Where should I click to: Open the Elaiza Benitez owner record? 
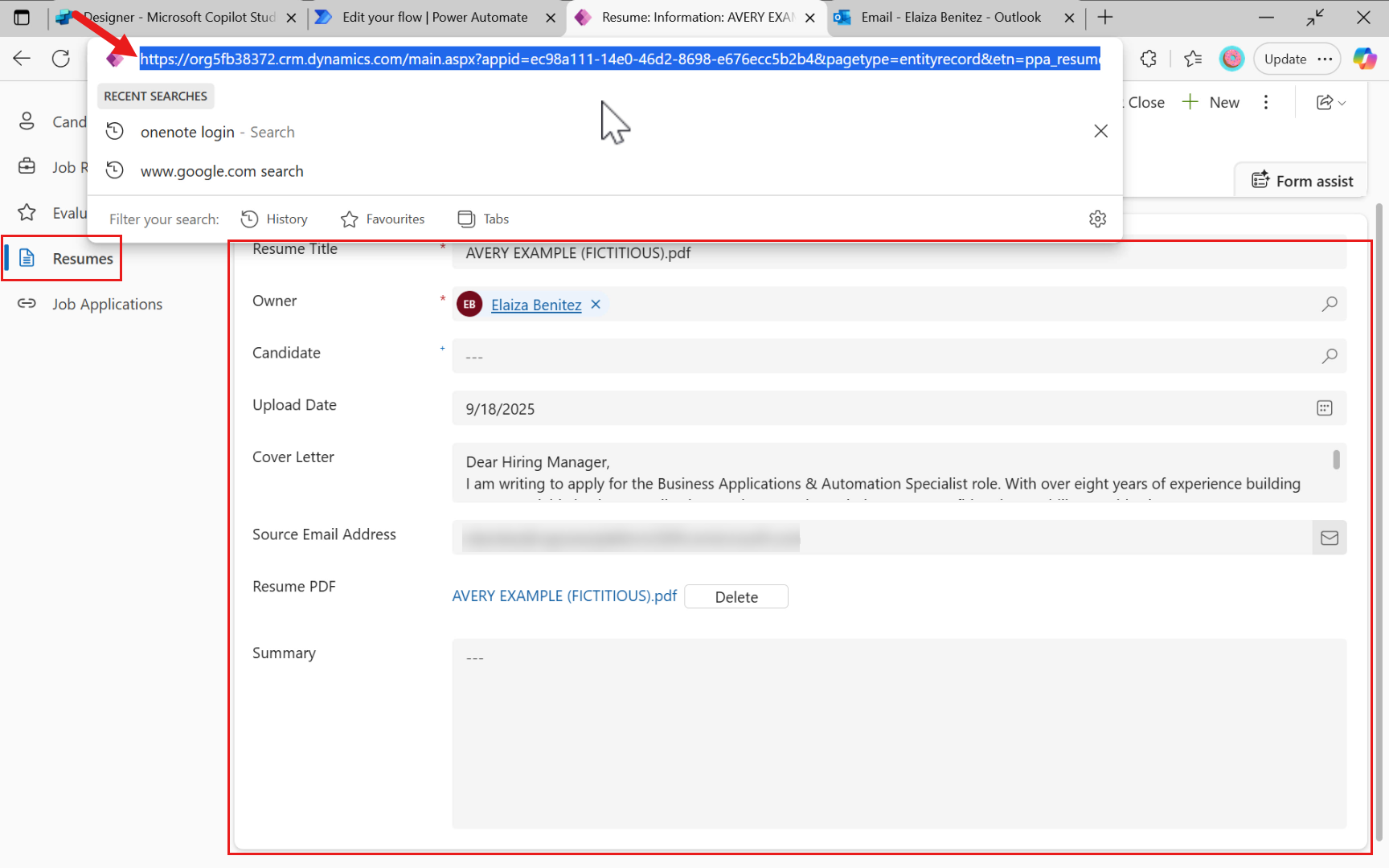535,305
